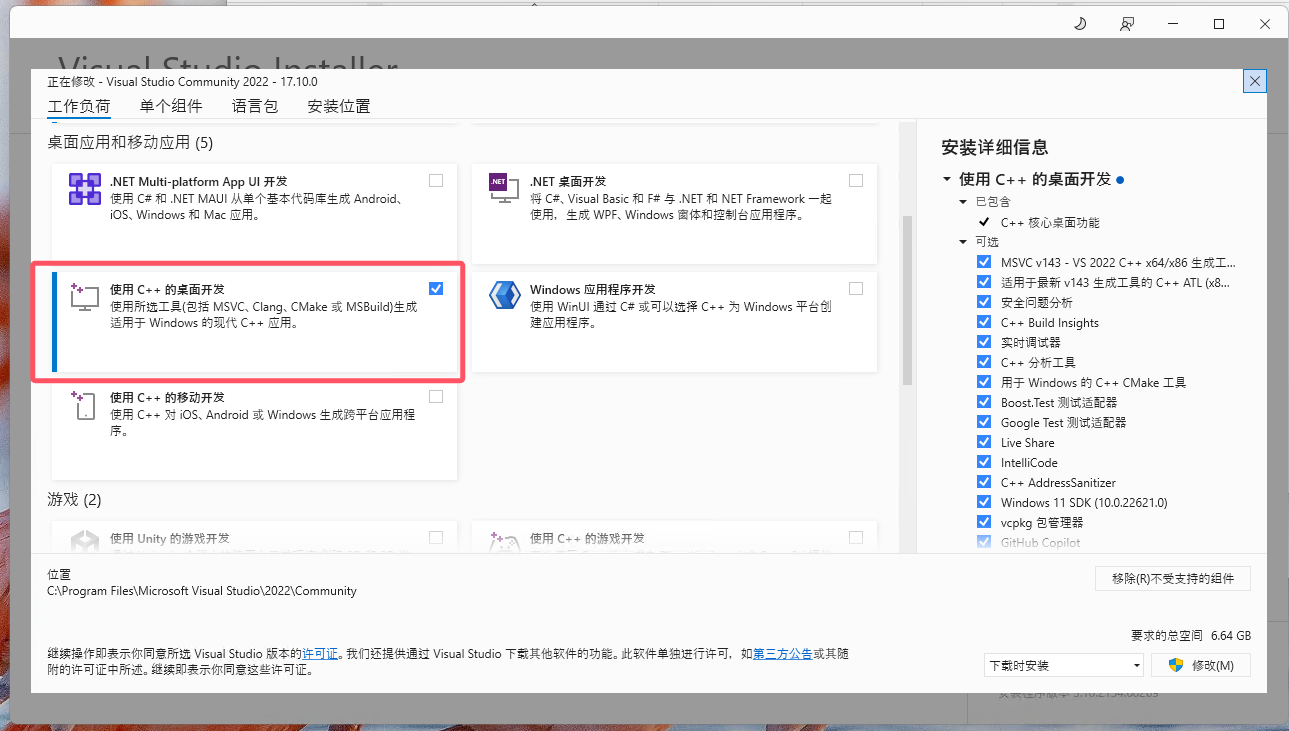Uncheck the 使用 C++ 的桌面开发 workload checkbox
Screen dimensions: 1289x731
[436, 288]
